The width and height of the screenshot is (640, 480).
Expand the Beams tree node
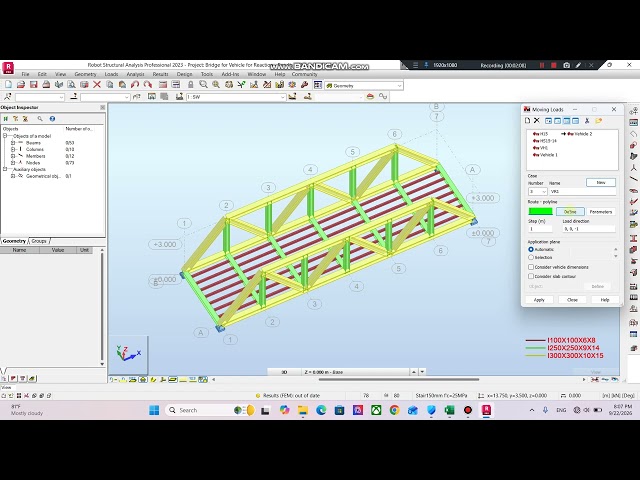pyautogui.click(x=13, y=143)
